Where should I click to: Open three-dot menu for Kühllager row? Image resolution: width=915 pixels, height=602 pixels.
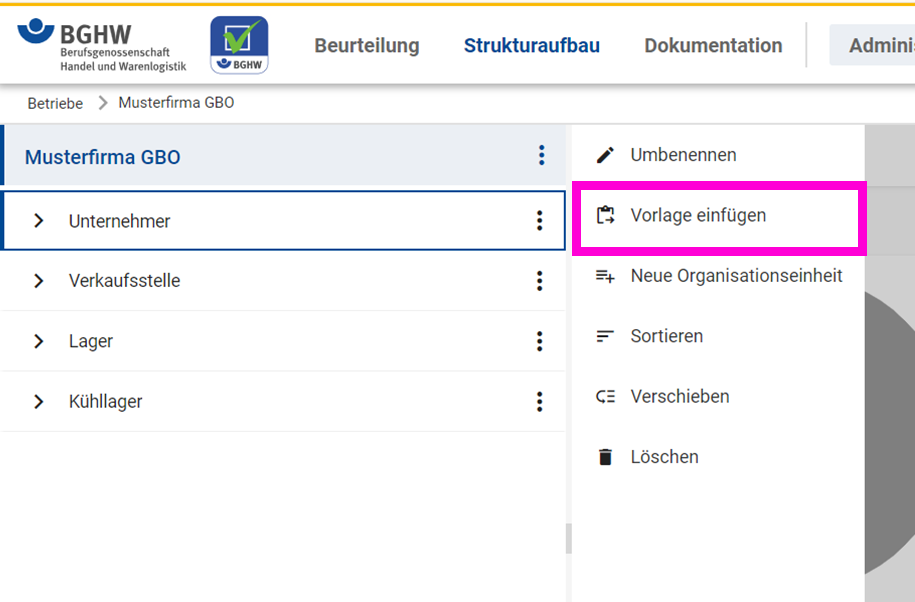coord(540,401)
